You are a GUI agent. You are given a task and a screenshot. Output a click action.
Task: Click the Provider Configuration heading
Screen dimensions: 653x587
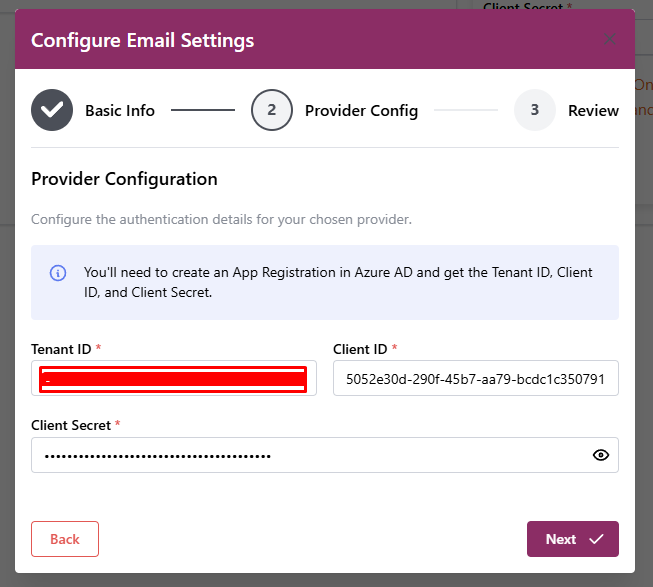click(124, 179)
